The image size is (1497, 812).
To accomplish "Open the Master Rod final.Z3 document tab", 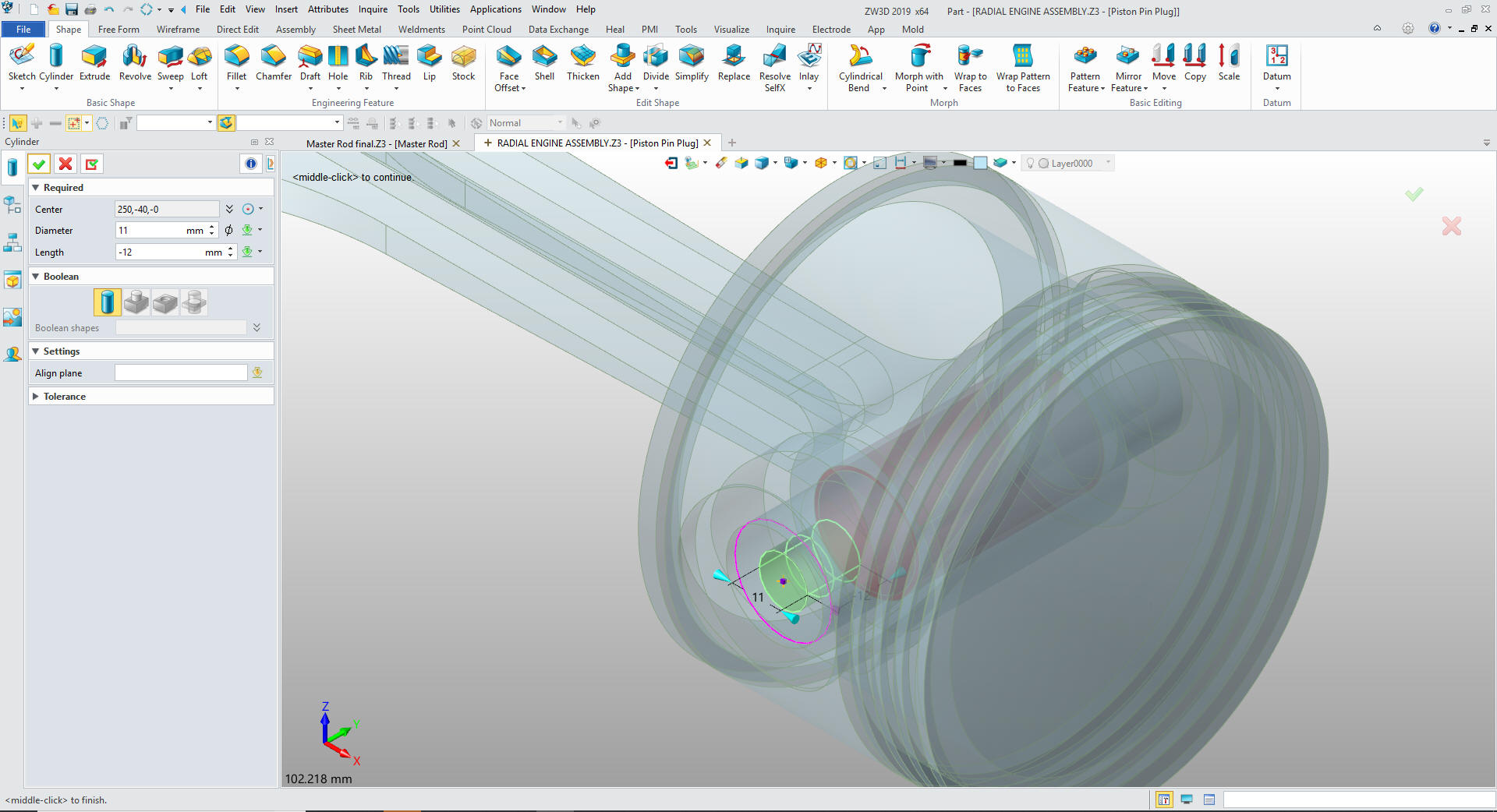I will (376, 143).
